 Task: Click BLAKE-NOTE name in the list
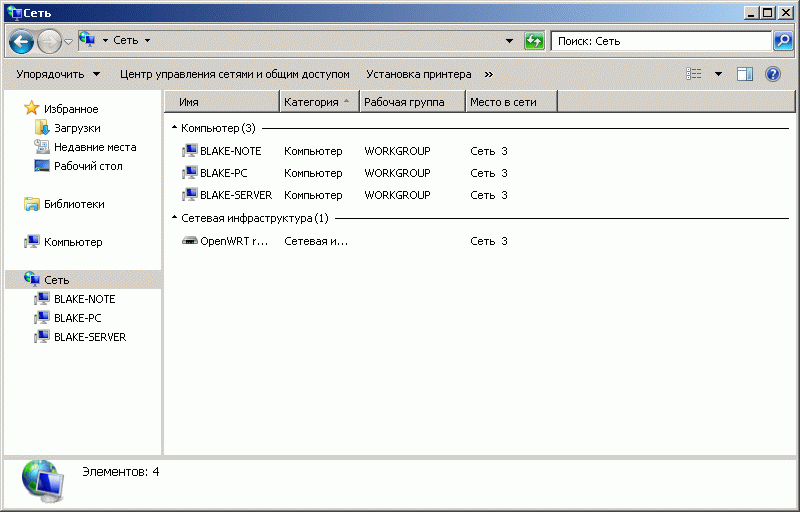(231, 151)
